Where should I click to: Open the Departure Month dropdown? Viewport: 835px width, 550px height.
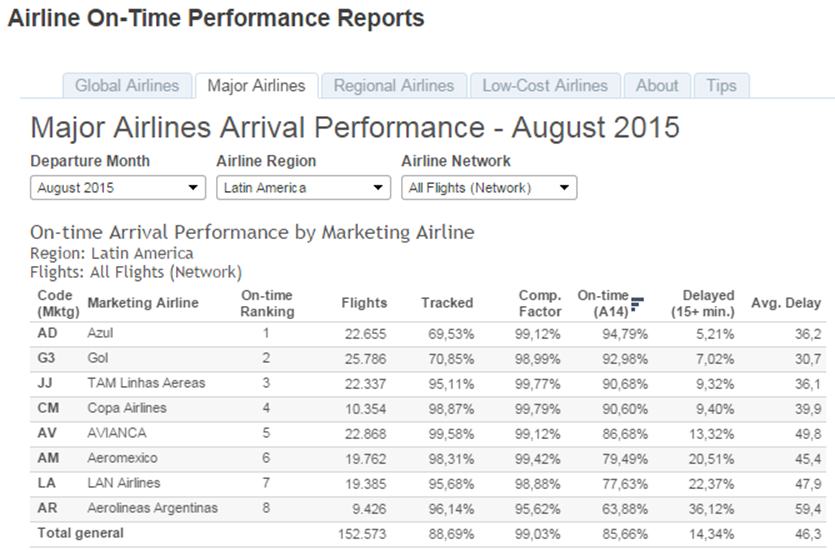118,188
